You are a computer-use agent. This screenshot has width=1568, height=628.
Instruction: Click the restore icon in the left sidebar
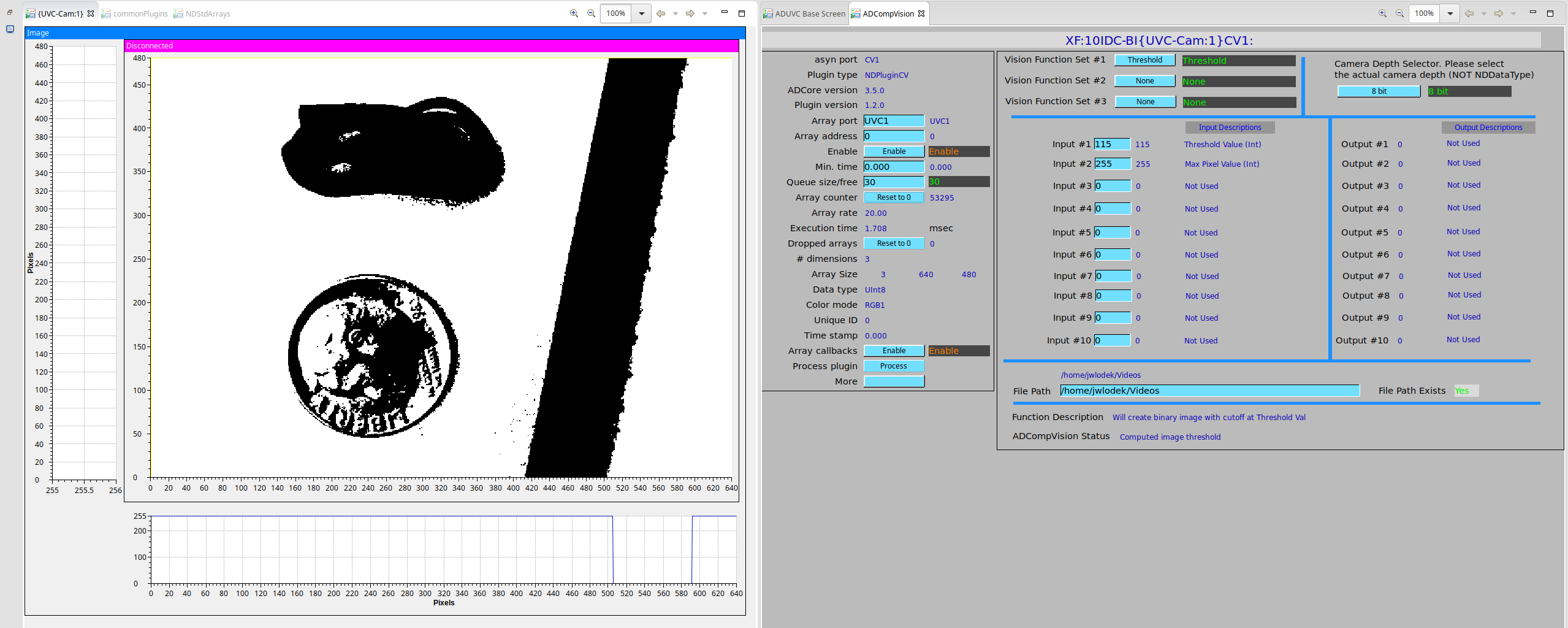(10, 12)
